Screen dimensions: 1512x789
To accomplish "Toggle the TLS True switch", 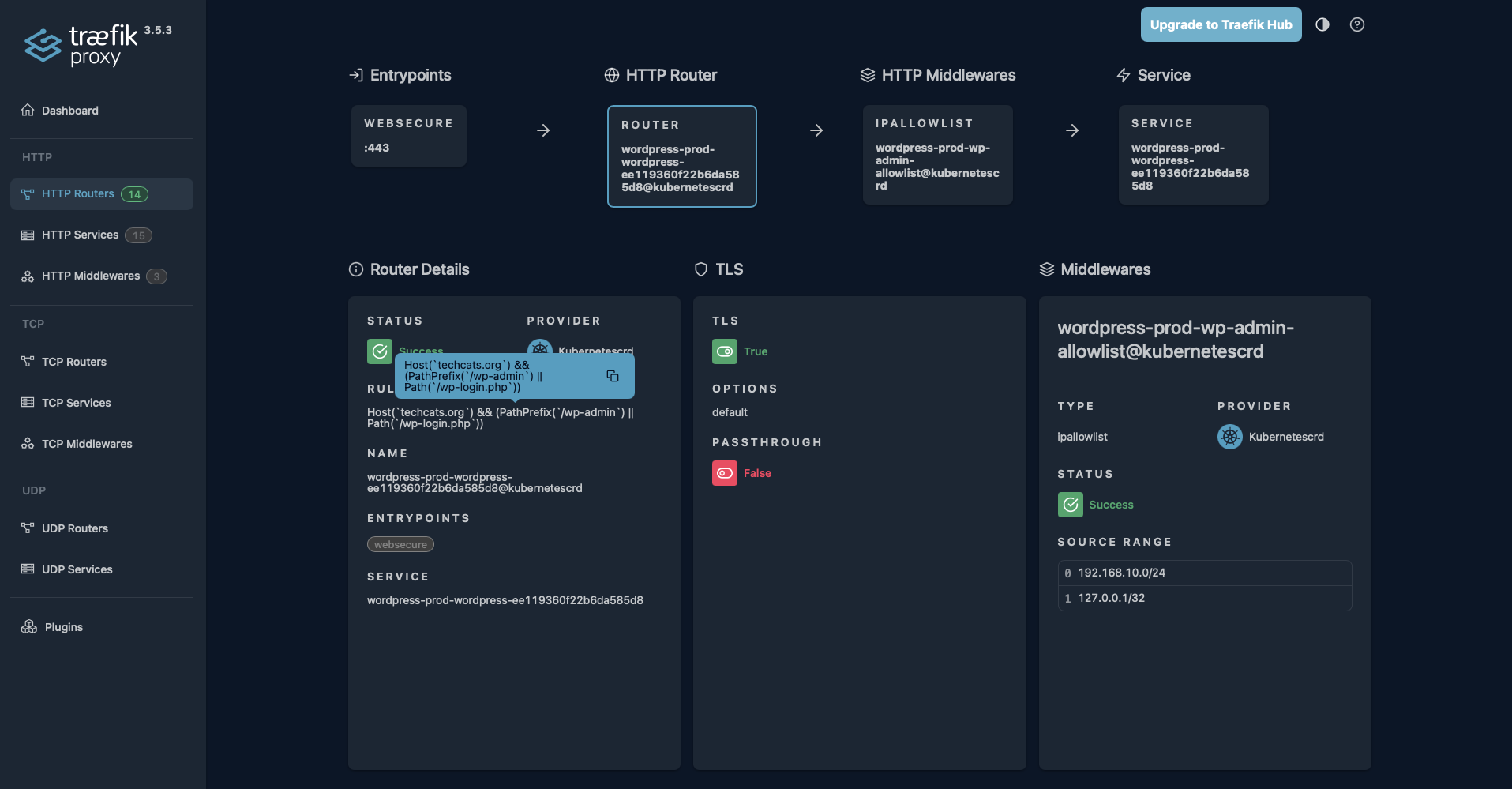I will point(724,351).
